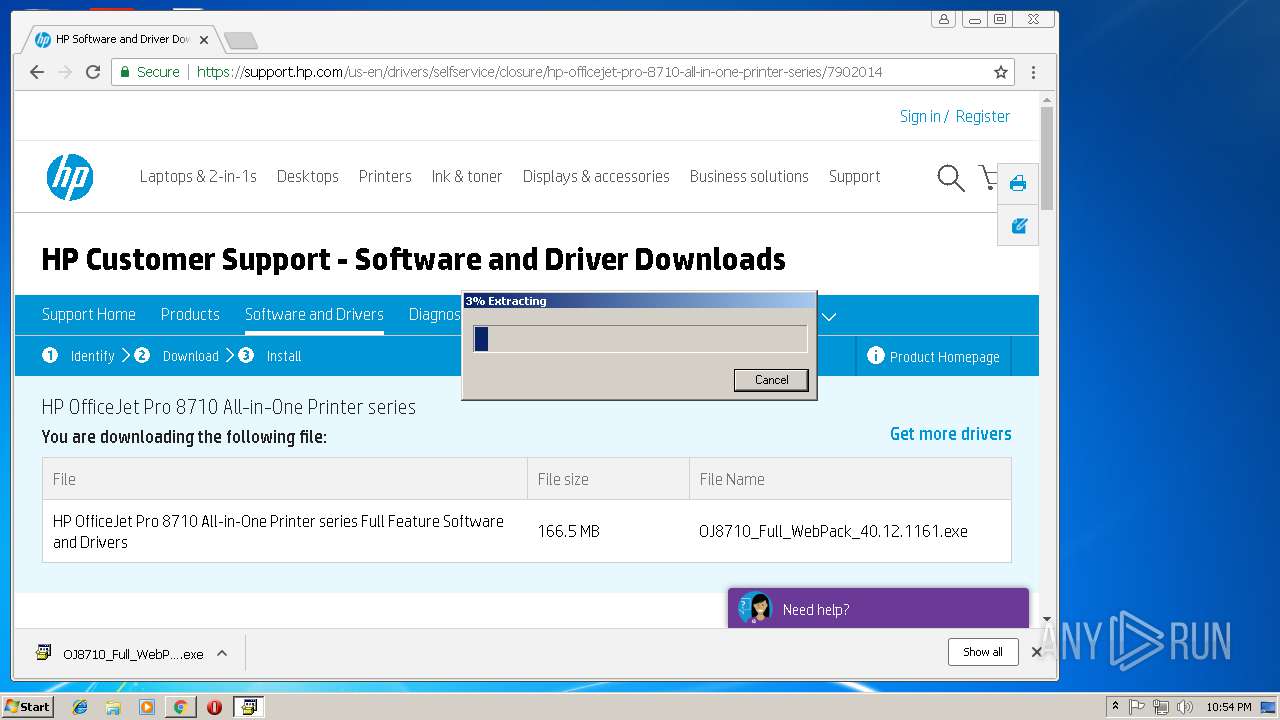The height and width of the screenshot is (720, 1280).
Task: Click file name OJ8710_Full_WebPack_40.12.1161.exe
Action: (833, 531)
